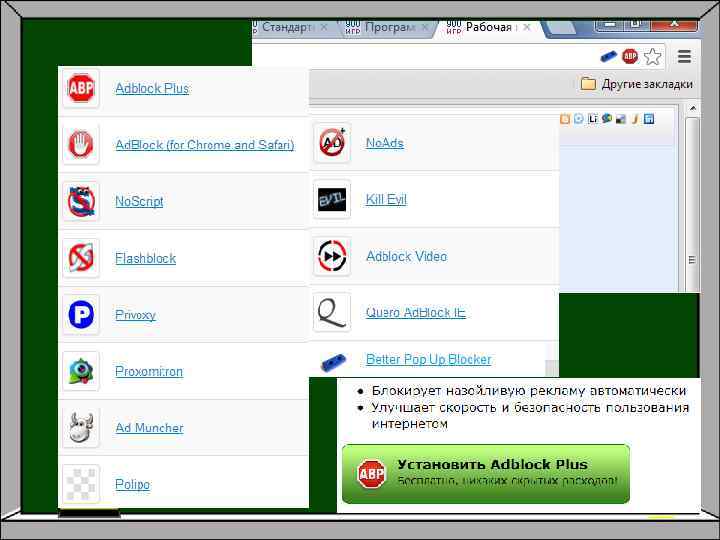Open the Privoxy link

135,315
